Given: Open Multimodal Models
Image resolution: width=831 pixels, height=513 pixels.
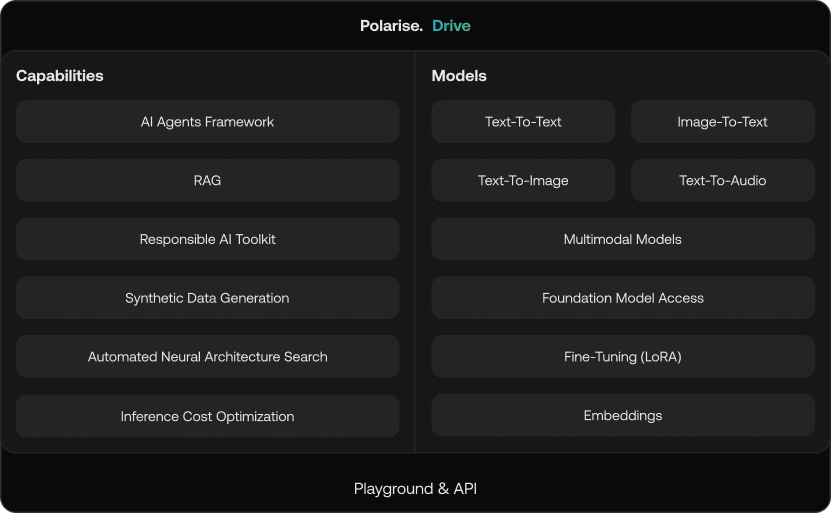Looking at the screenshot, I should click(x=623, y=239).
